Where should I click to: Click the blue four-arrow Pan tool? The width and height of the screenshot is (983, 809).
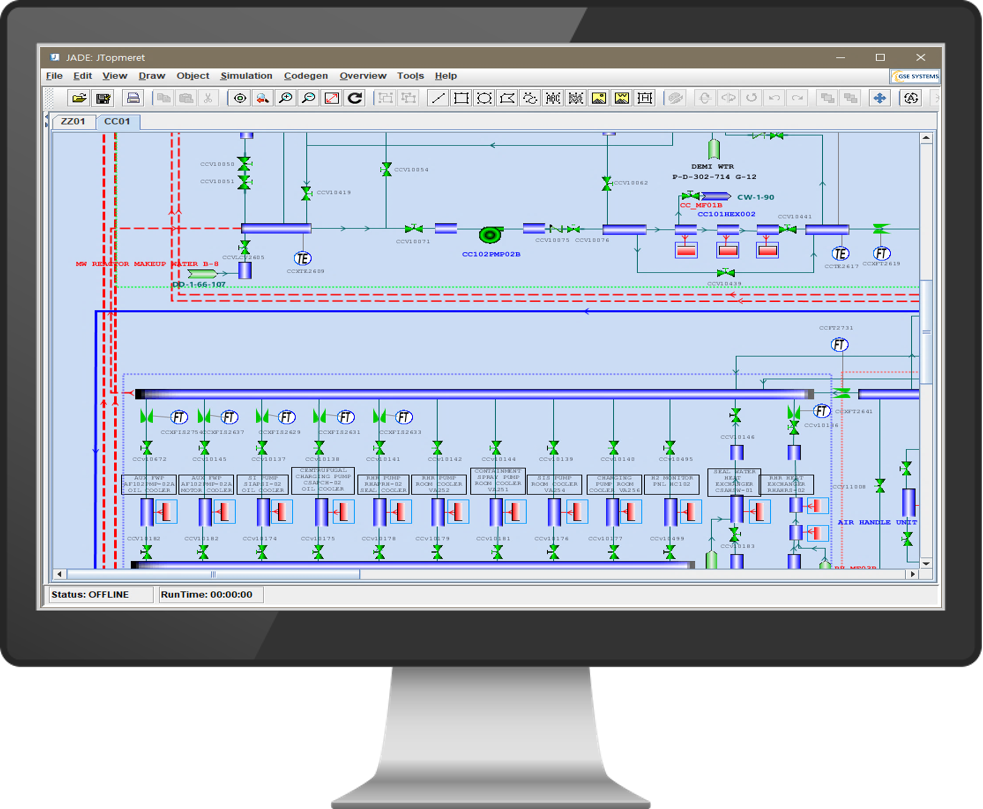tap(879, 98)
